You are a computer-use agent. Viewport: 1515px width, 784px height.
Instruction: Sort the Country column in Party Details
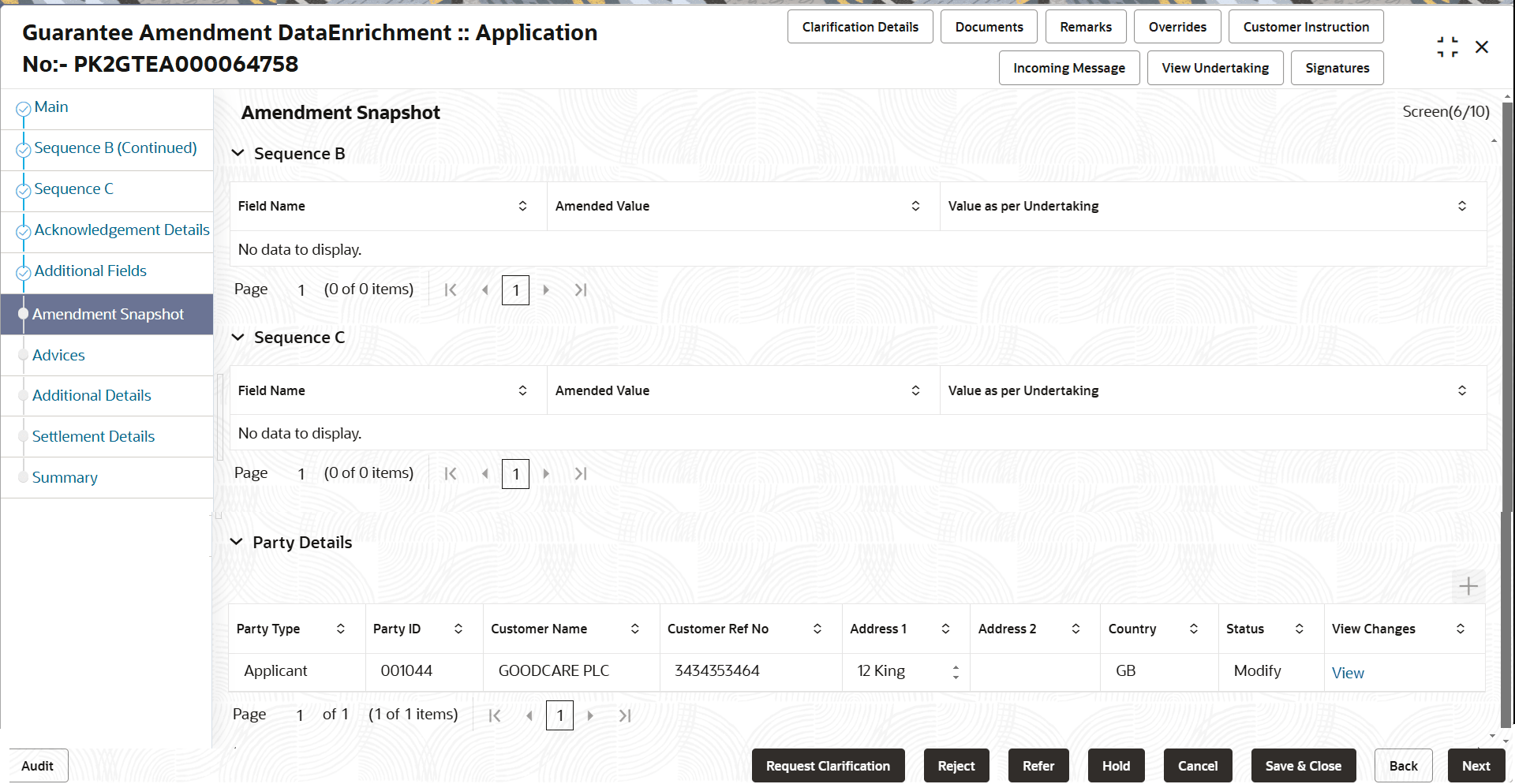(x=1193, y=629)
